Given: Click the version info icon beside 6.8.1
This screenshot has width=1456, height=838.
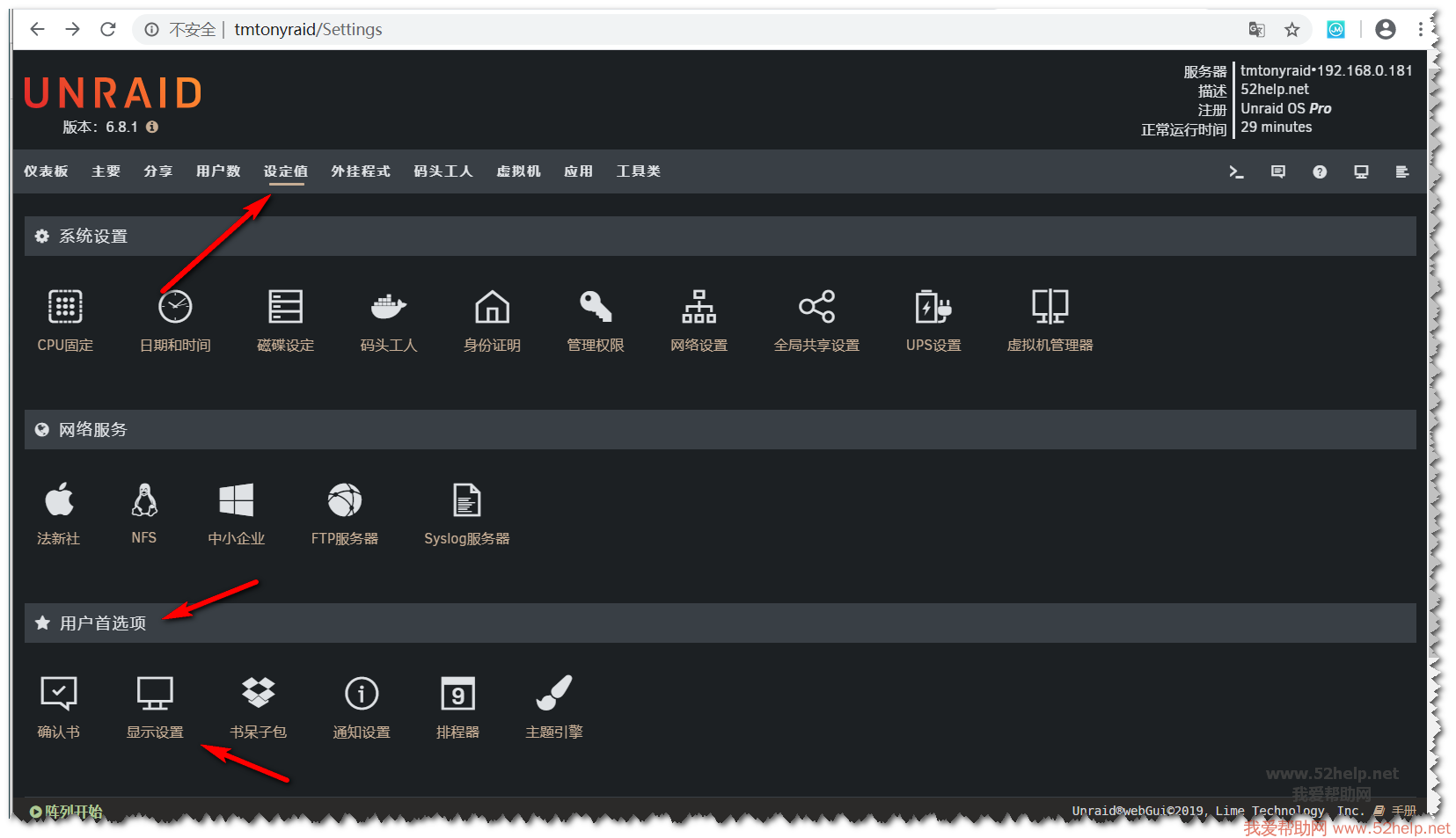Looking at the screenshot, I should [x=152, y=127].
